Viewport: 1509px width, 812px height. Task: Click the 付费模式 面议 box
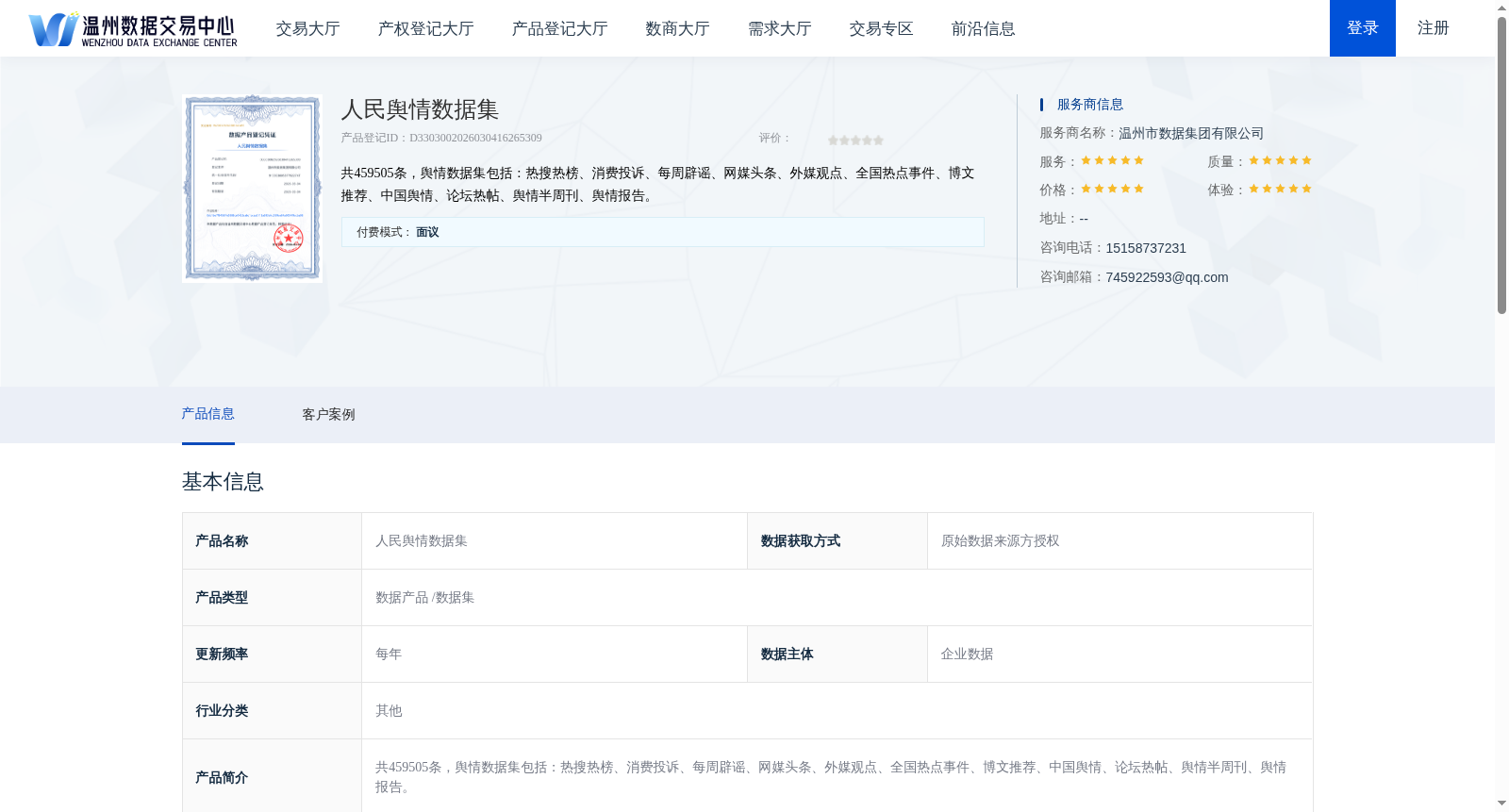662,232
